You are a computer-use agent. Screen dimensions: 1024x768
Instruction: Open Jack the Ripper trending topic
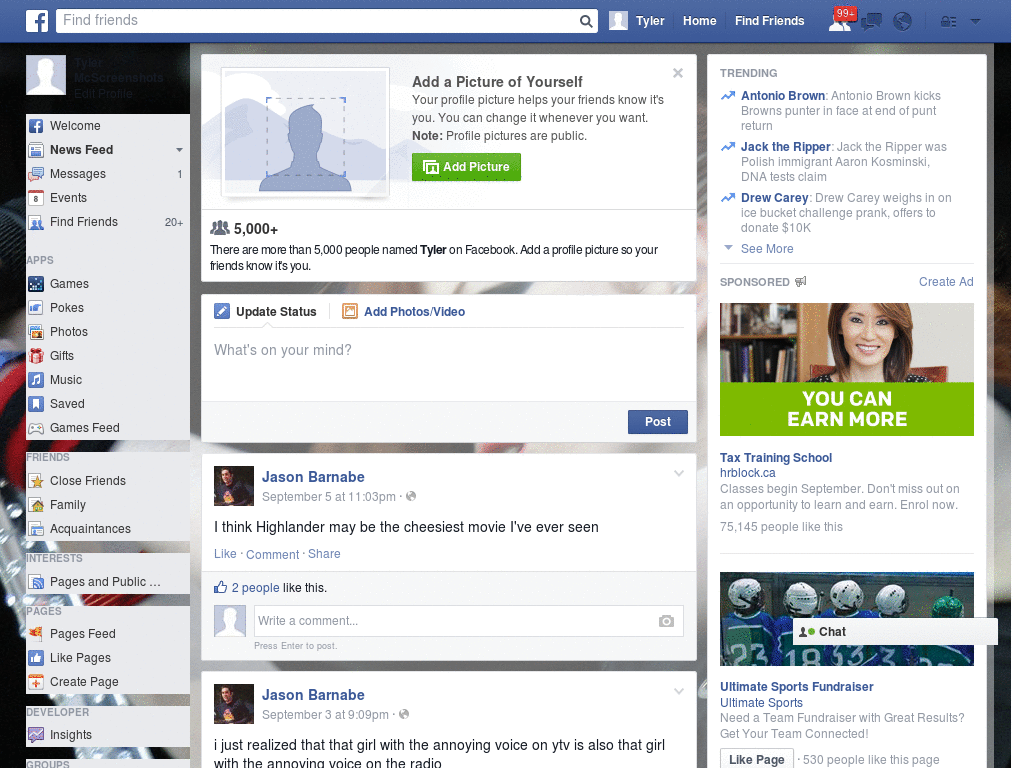786,147
